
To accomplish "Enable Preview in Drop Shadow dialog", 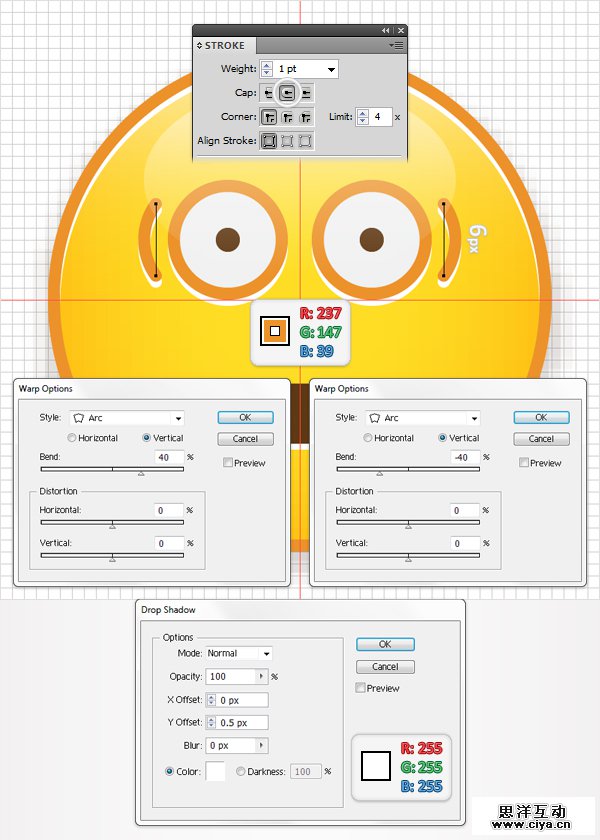I will click(361, 688).
